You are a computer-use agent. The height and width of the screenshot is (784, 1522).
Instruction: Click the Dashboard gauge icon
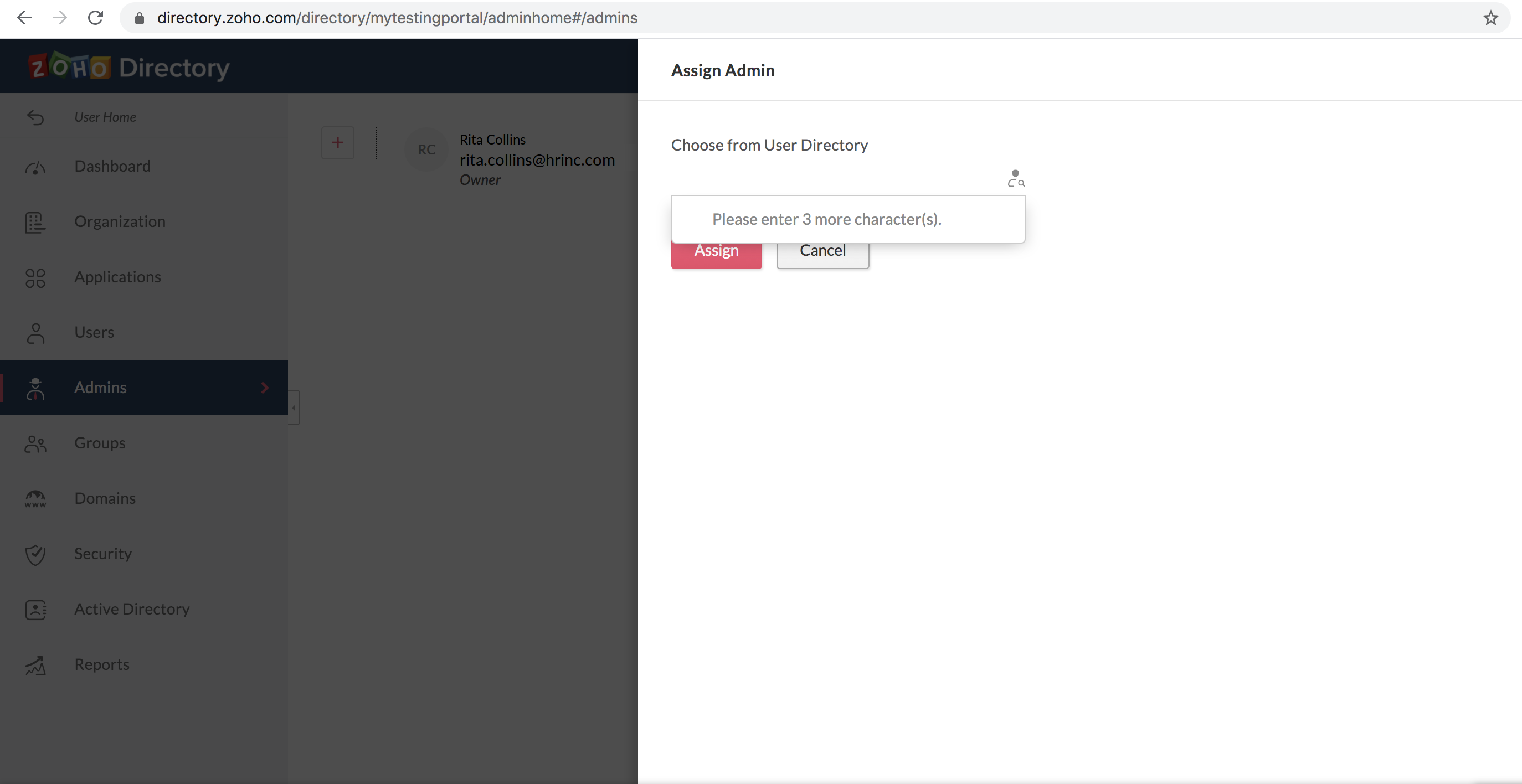35,167
